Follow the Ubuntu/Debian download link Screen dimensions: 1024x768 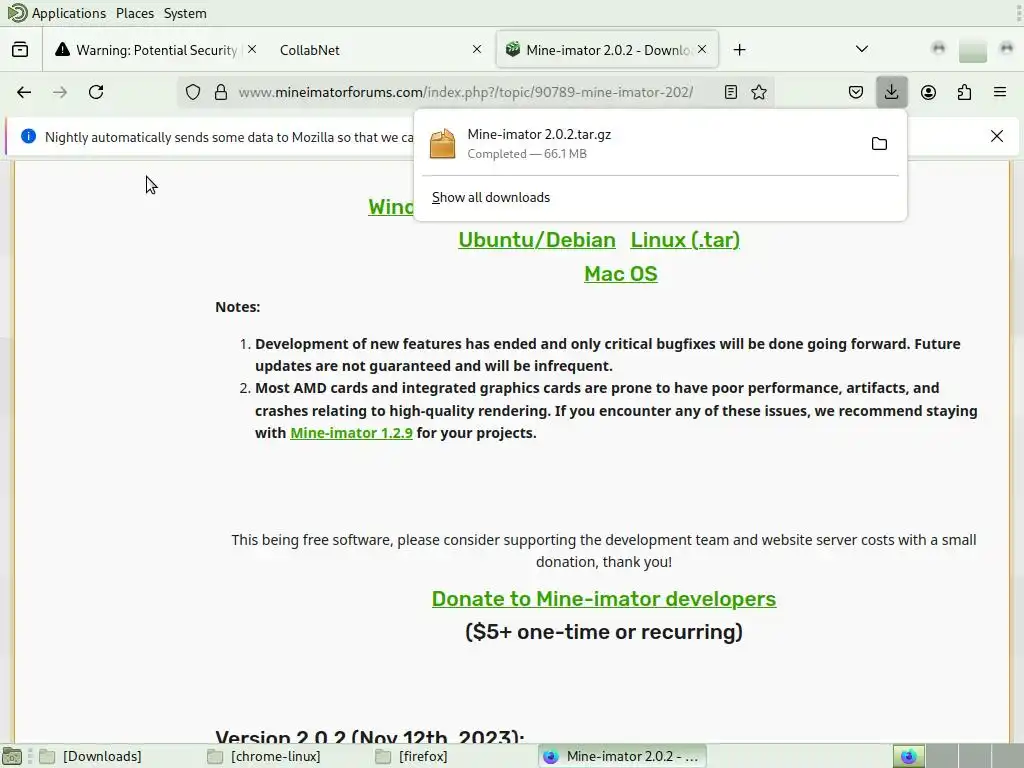click(x=537, y=240)
